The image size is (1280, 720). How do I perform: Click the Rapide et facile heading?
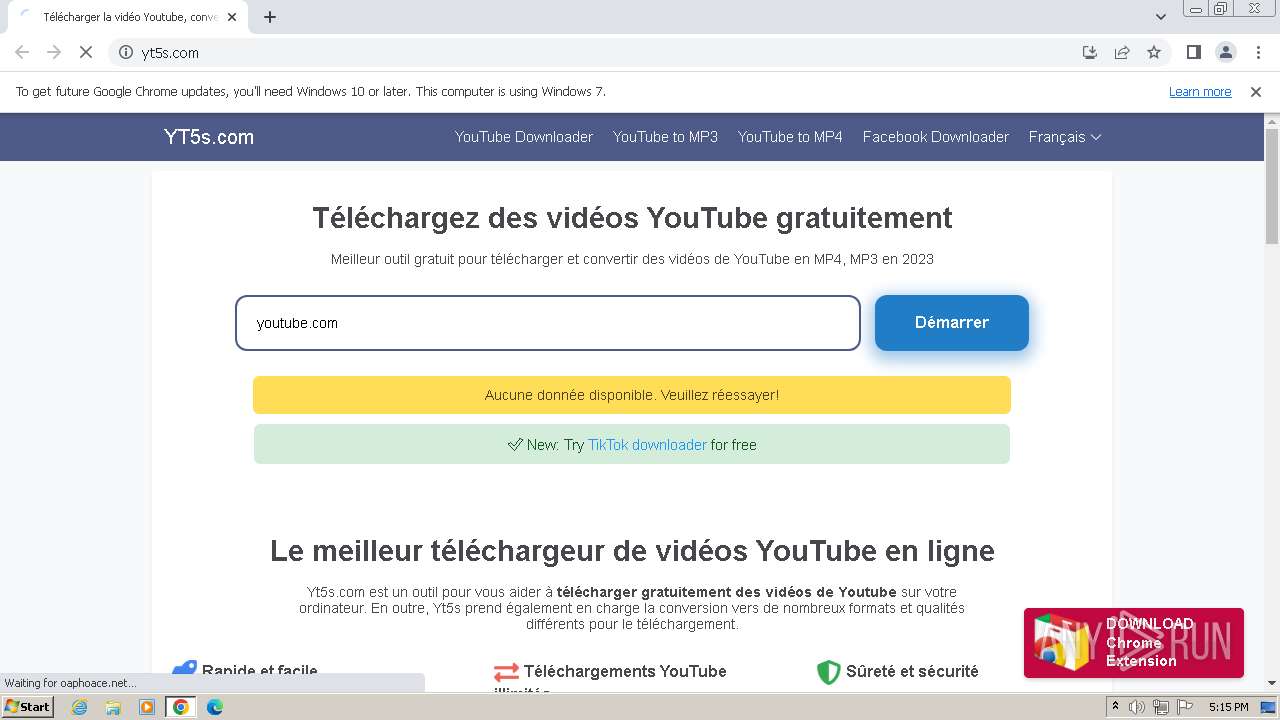click(260, 671)
